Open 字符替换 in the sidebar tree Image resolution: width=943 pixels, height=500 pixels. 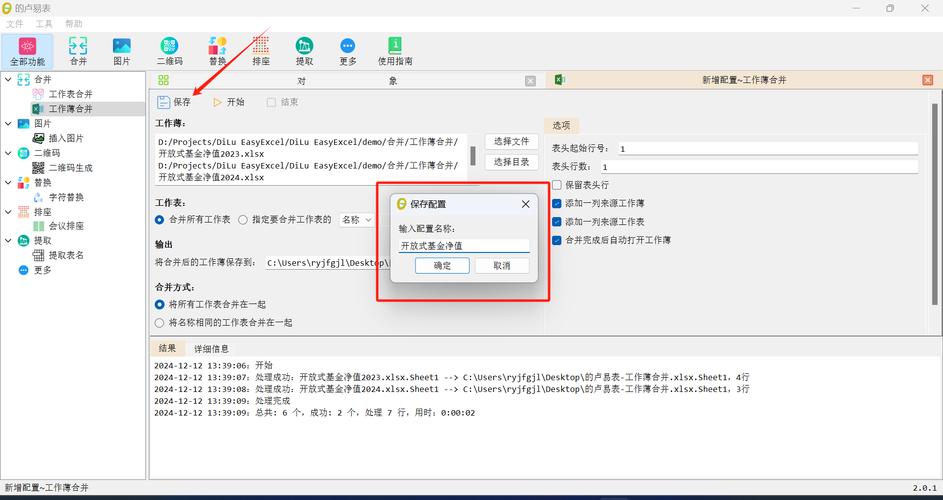pyautogui.click(x=66, y=197)
